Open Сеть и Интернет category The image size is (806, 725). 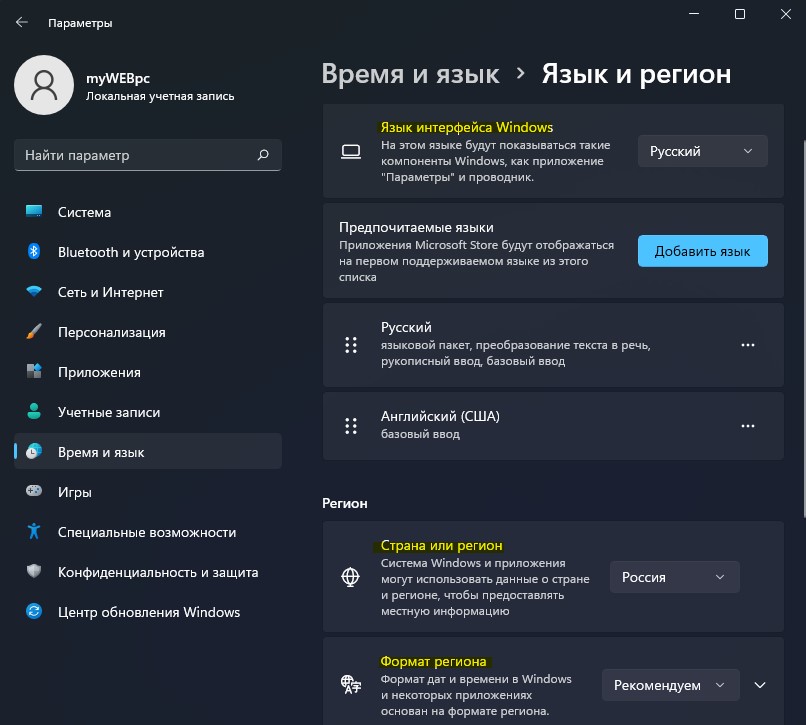[148, 292]
